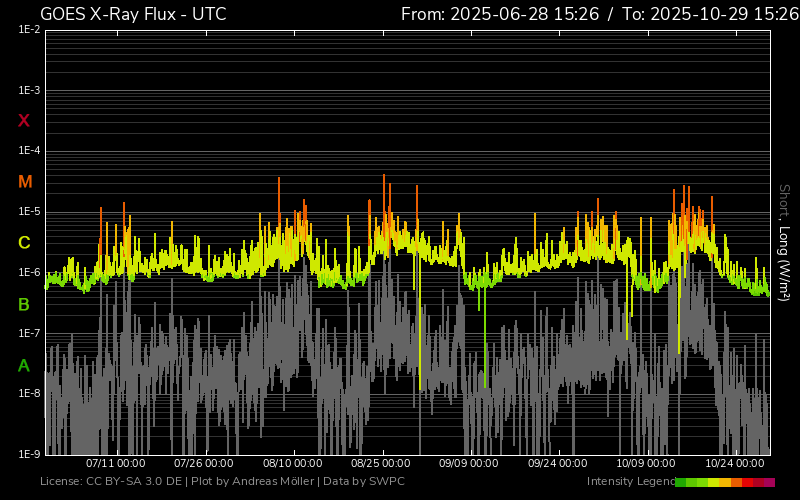The width and height of the screenshot is (800, 500).
Task: Select the 07/11 00:00 time axis tick
Action: click(116, 464)
